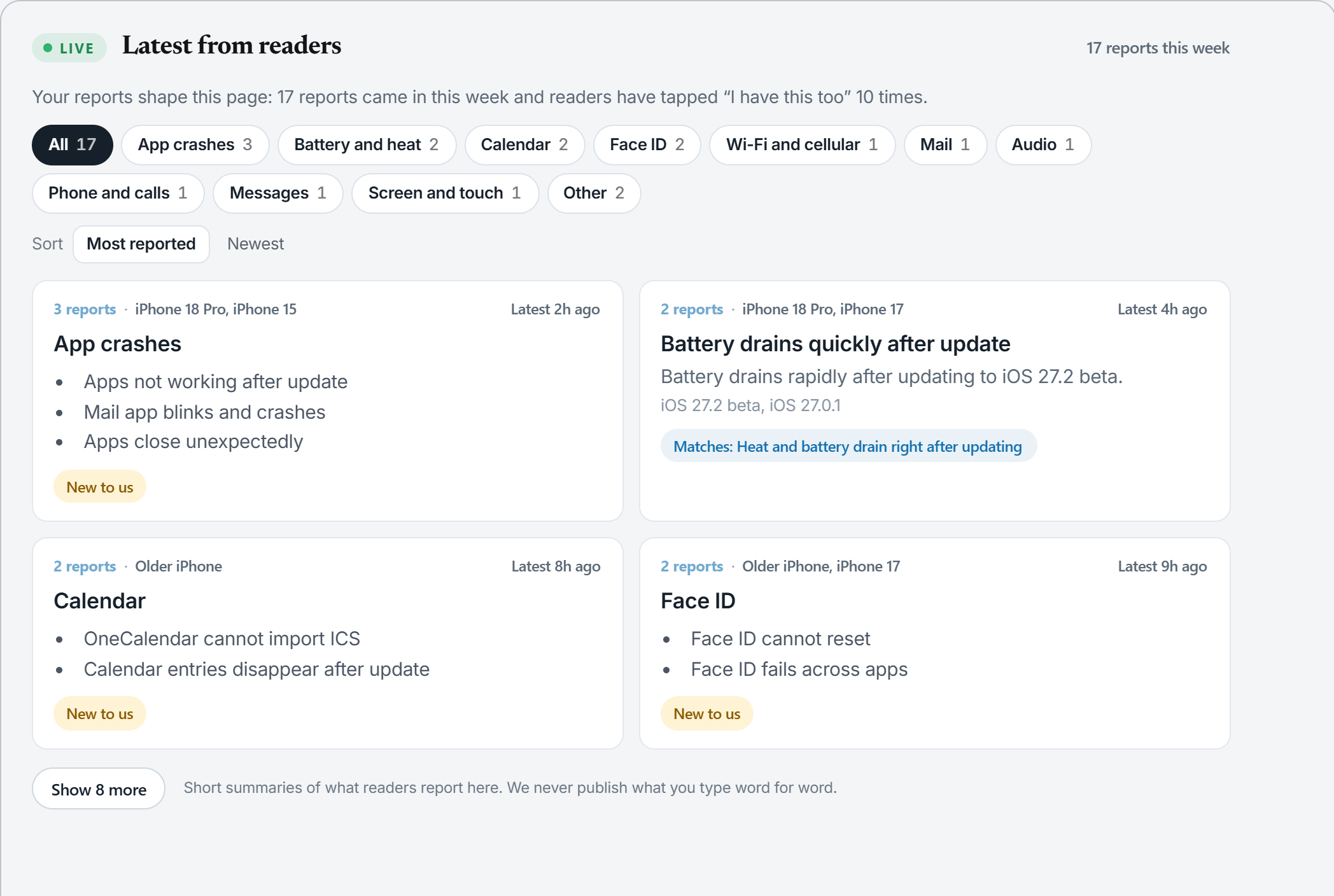Click 'Face ID fails across apps' item
Image resolution: width=1334 pixels, height=896 pixels.
tap(799, 669)
